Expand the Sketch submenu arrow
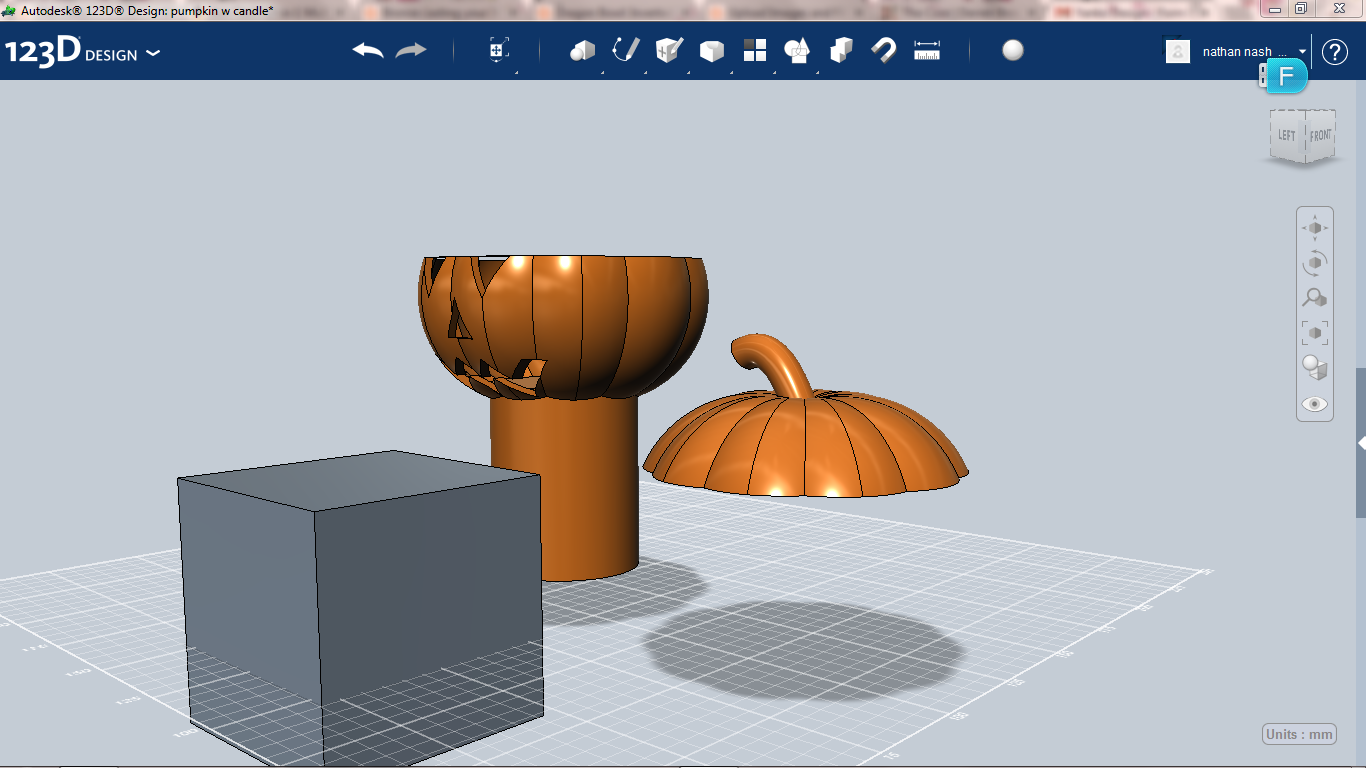This screenshot has height=768, width=1366. click(x=645, y=72)
